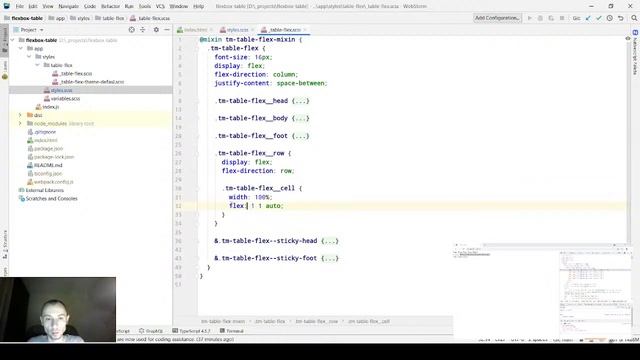This screenshot has width=640, height=360.
Task: Expand folded .tm-table-flex__foot block
Action: [x=301, y=136]
